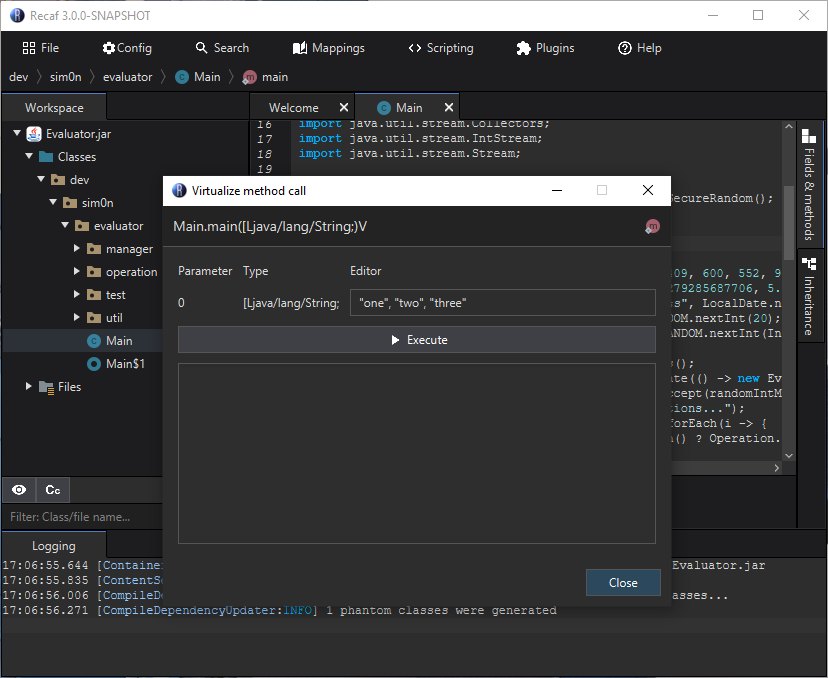Viewport: 828px width, 678px height.
Task: Toggle the eye visibility filter button
Action: point(19,490)
